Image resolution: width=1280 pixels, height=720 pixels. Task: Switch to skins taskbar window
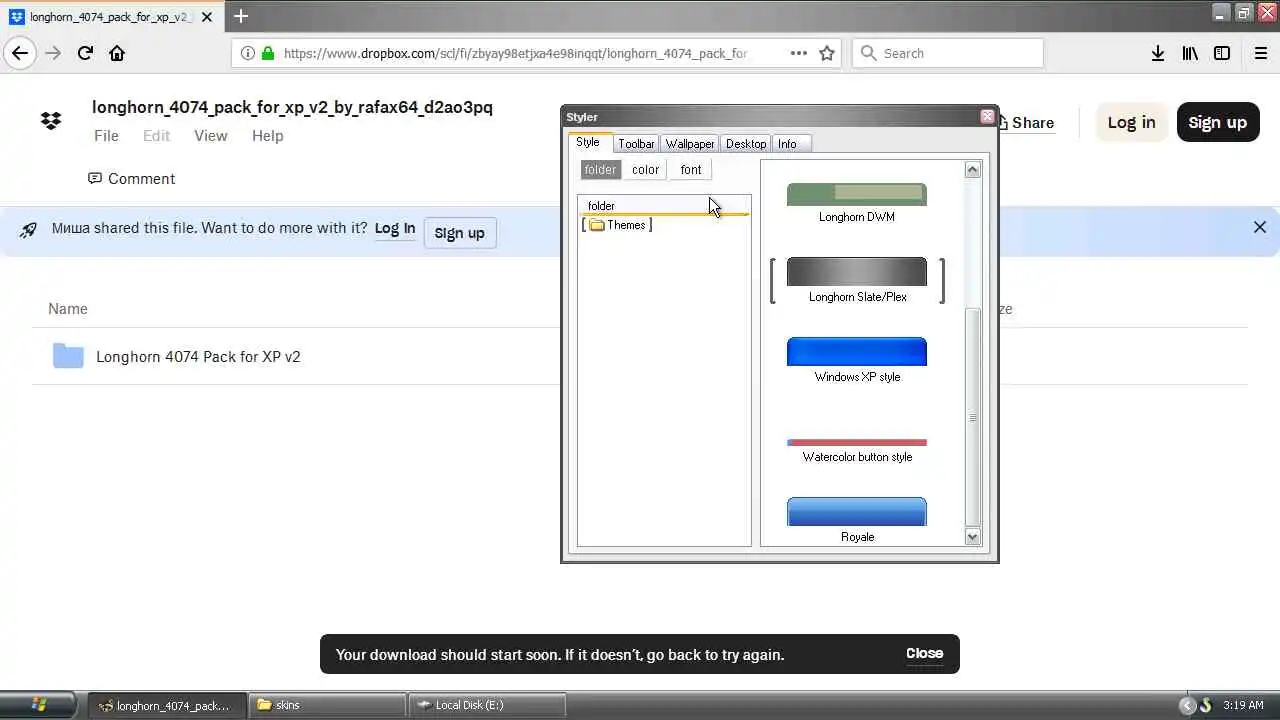[328, 705]
